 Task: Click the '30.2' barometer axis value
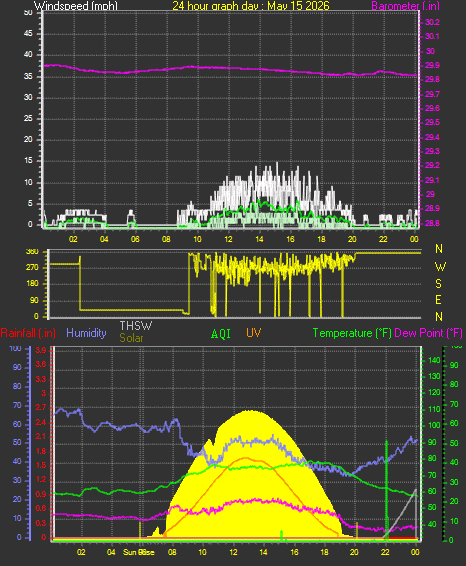tap(432, 22)
